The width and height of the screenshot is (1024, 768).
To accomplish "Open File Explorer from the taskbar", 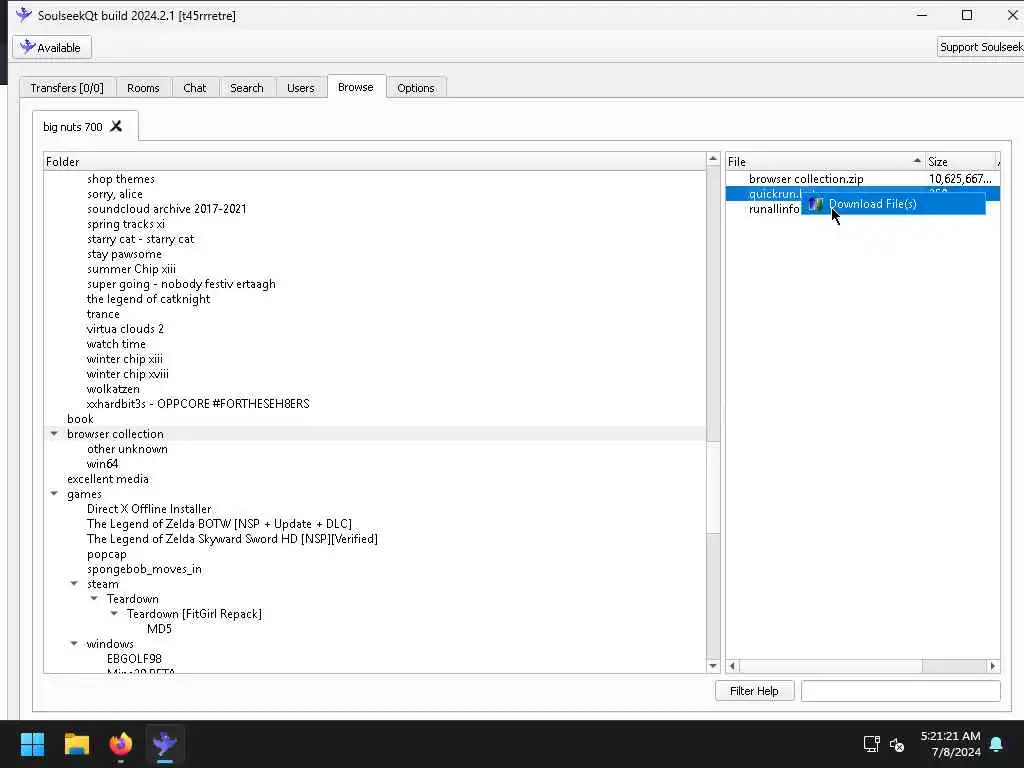I will tap(76, 744).
